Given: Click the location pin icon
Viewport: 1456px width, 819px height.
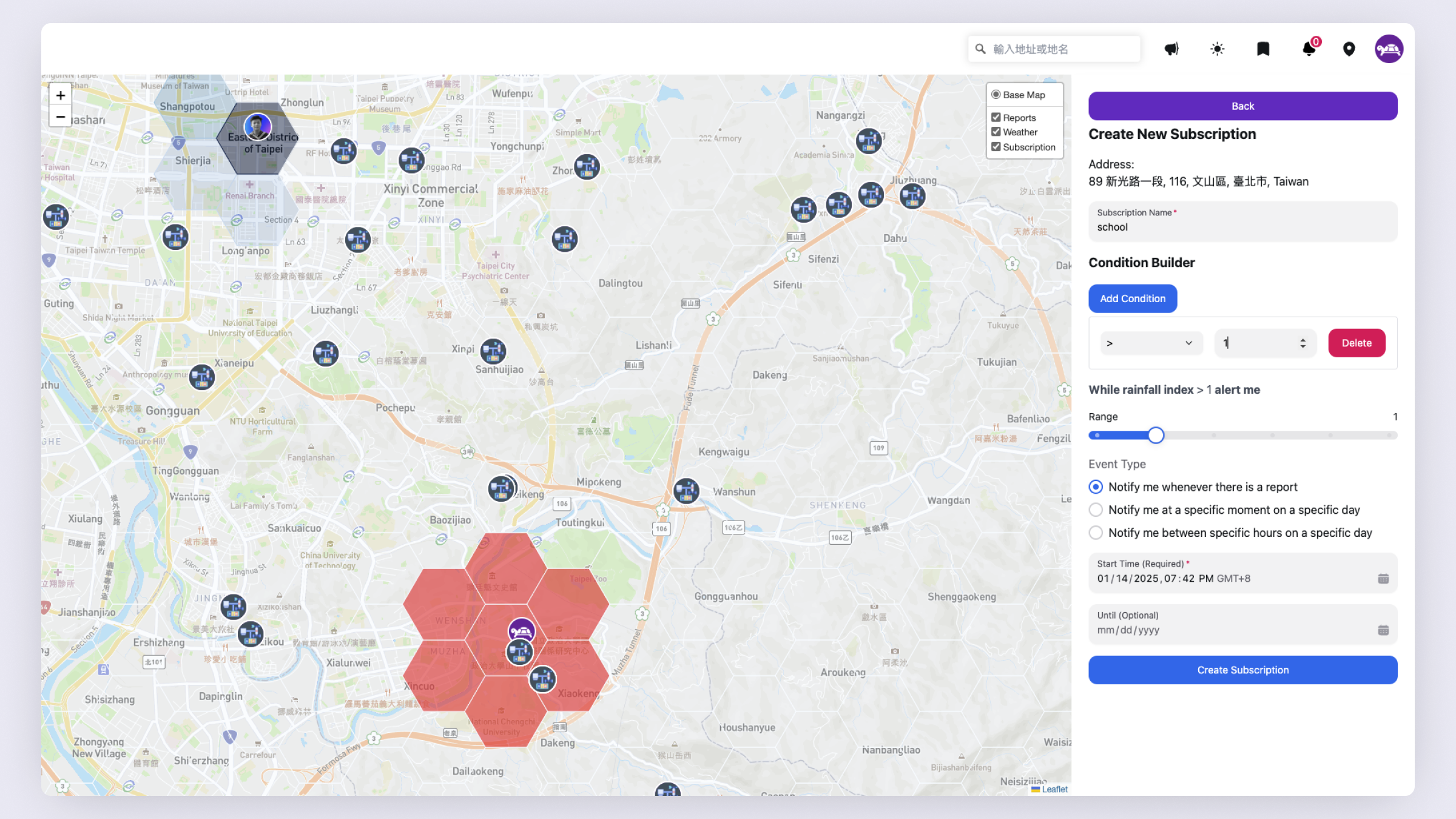Looking at the screenshot, I should (1349, 49).
